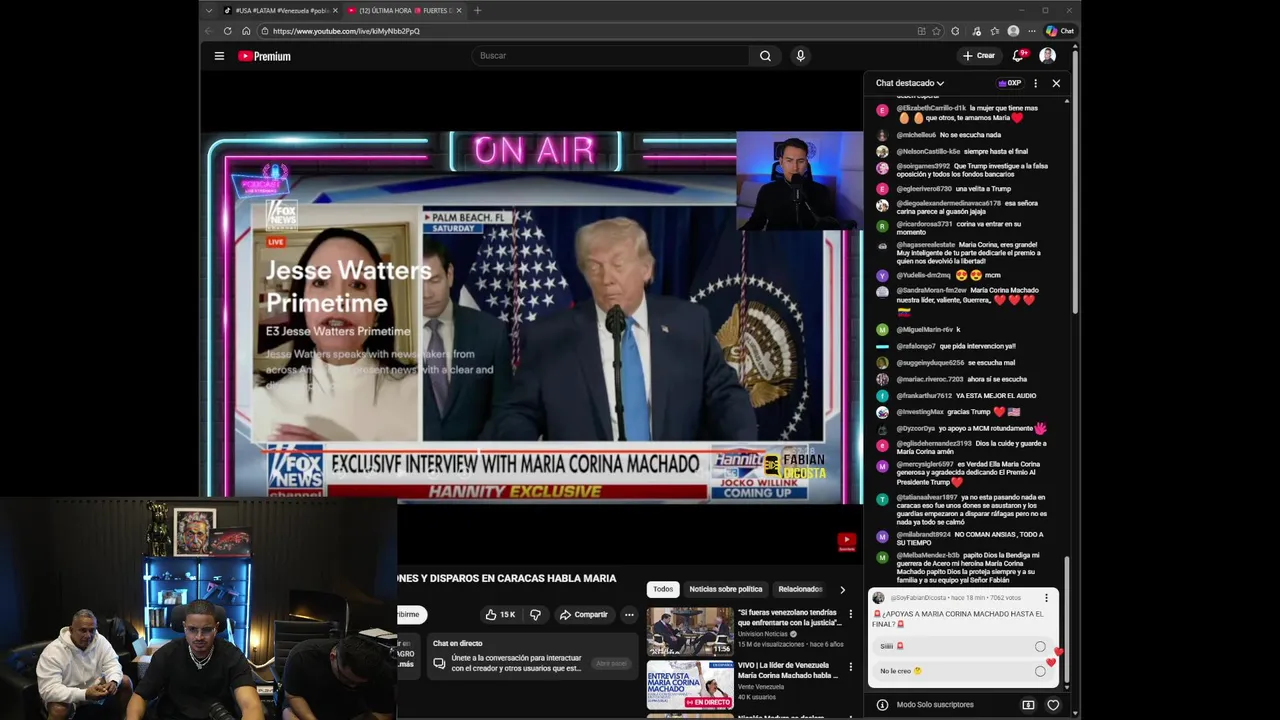Click the Buscar search field

(610, 56)
